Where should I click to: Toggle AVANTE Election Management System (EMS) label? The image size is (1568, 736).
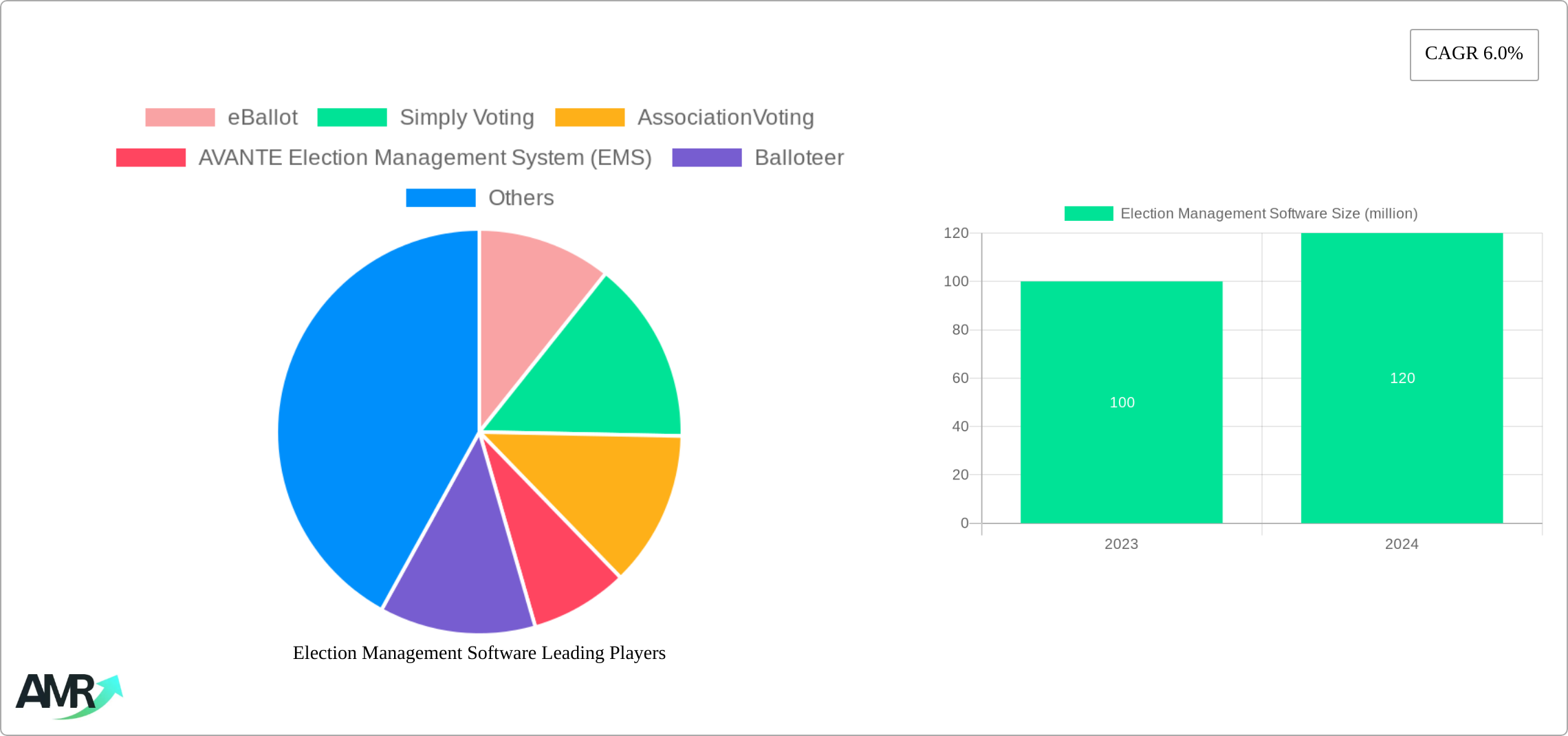pyautogui.click(x=425, y=158)
